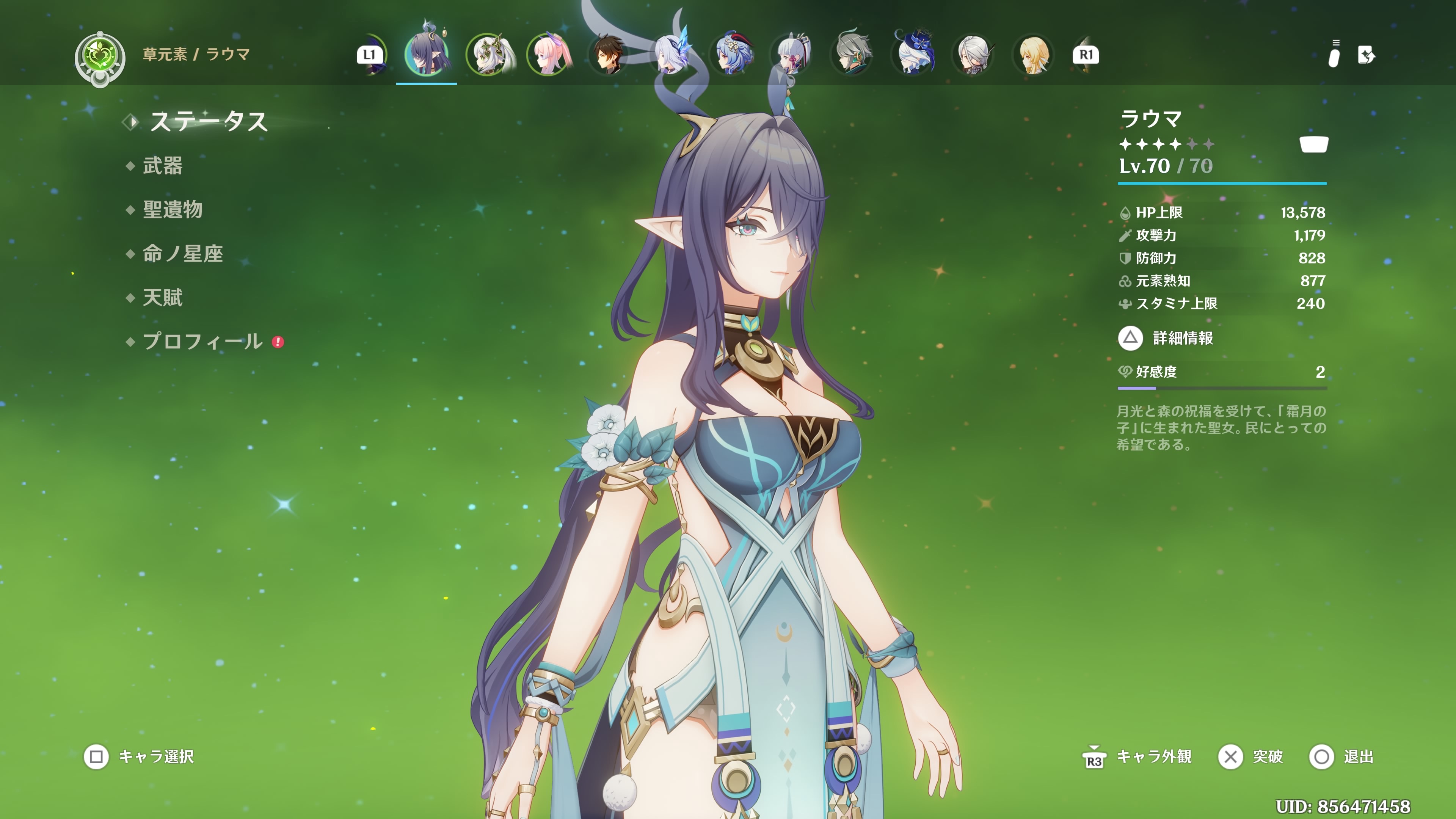This screenshot has height=819, width=1456.
Task: Open the プロフィール profile menu
Action: [202, 341]
